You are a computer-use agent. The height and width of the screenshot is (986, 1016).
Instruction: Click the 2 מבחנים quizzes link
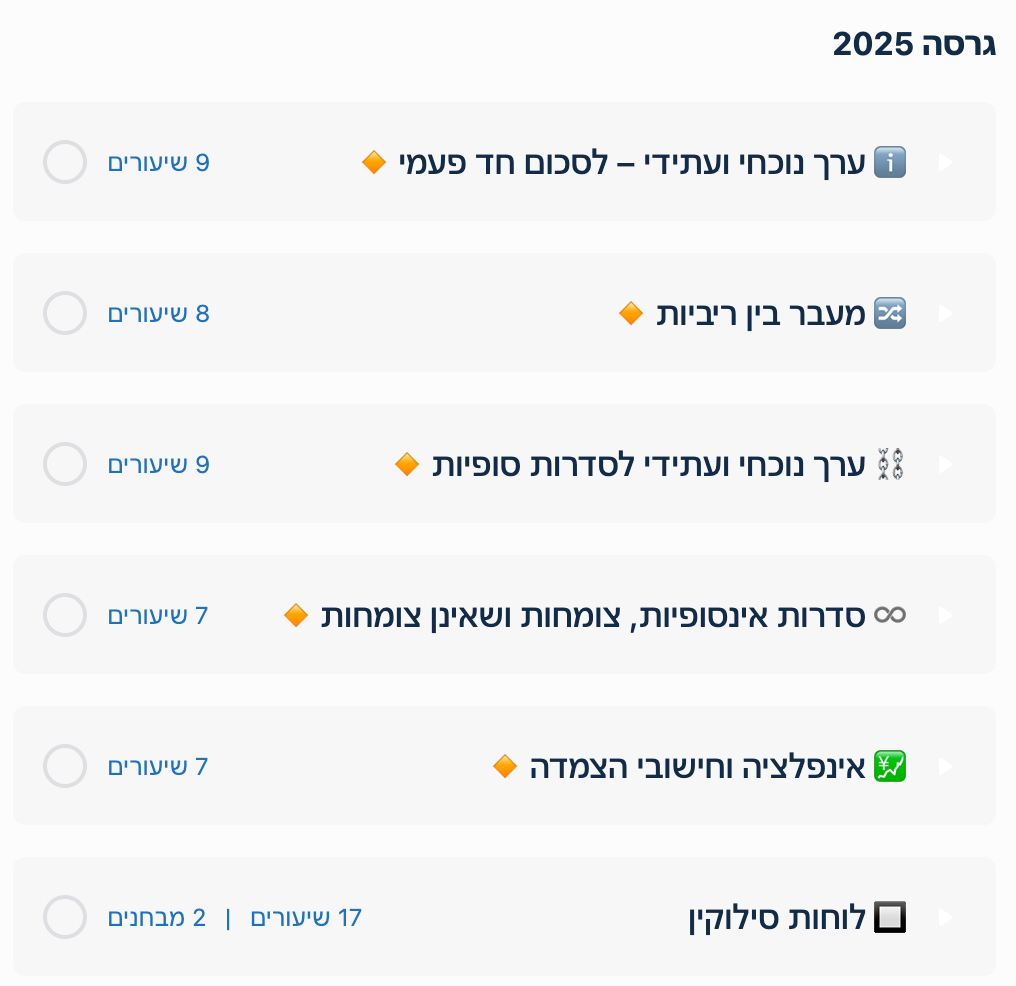coord(157,917)
